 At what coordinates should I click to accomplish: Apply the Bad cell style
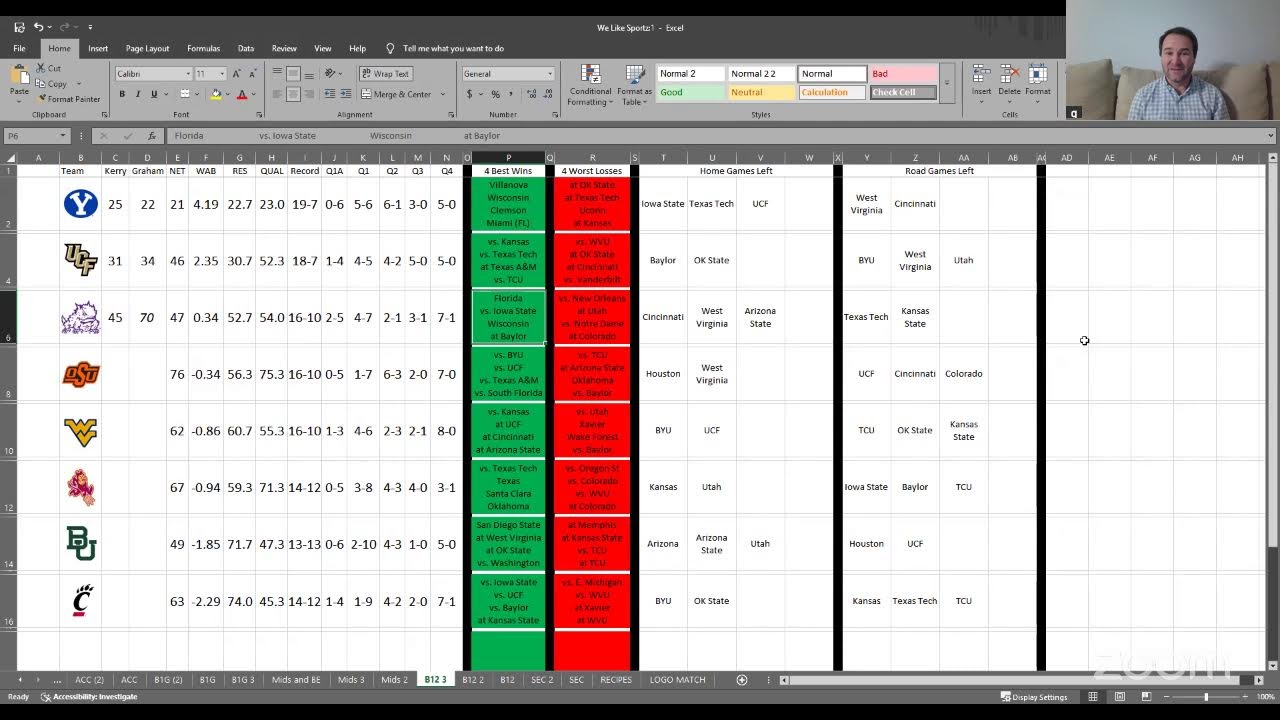[x=903, y=74]
